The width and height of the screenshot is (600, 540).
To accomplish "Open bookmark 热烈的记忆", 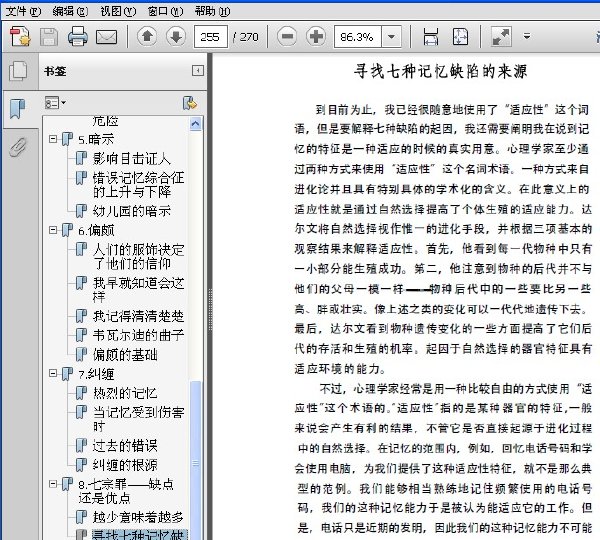I will click(125, 393).
